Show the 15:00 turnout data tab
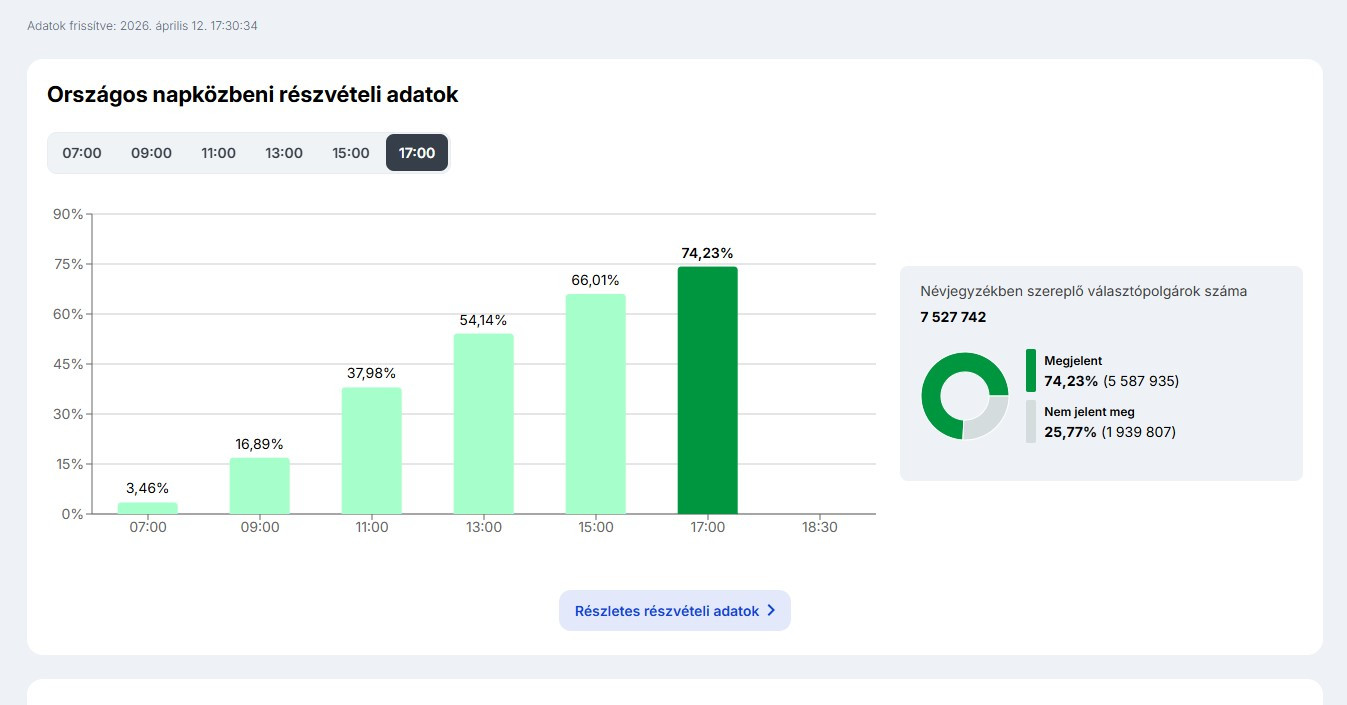 click(351, 153)
